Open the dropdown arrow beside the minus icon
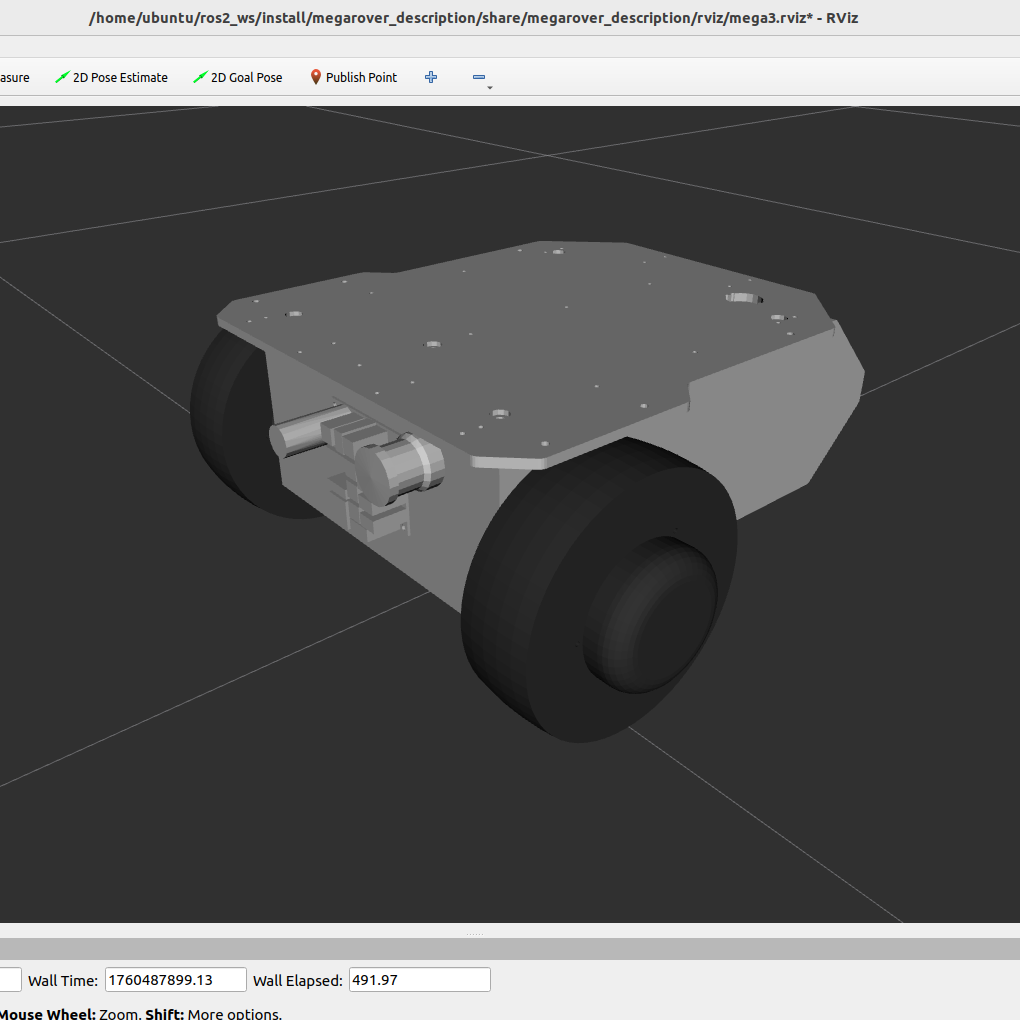Screen dimensions: 1020x1020 click(490, 89)
